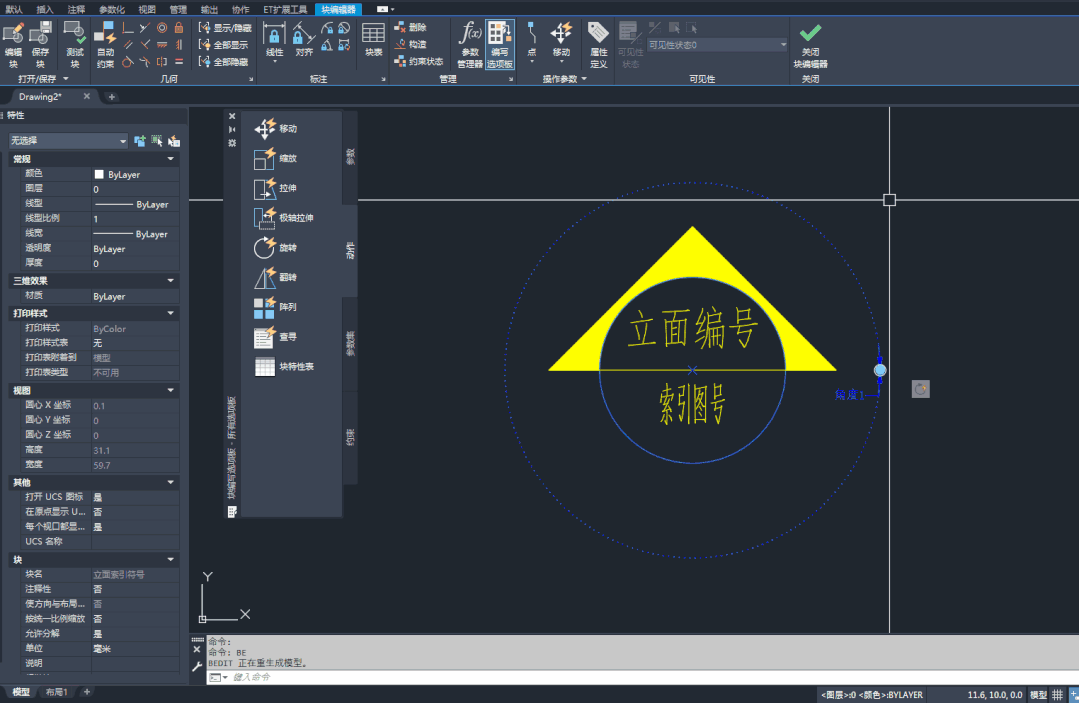
Task: Collapse the 打印样式 section
Action: (x=171, y=313)
